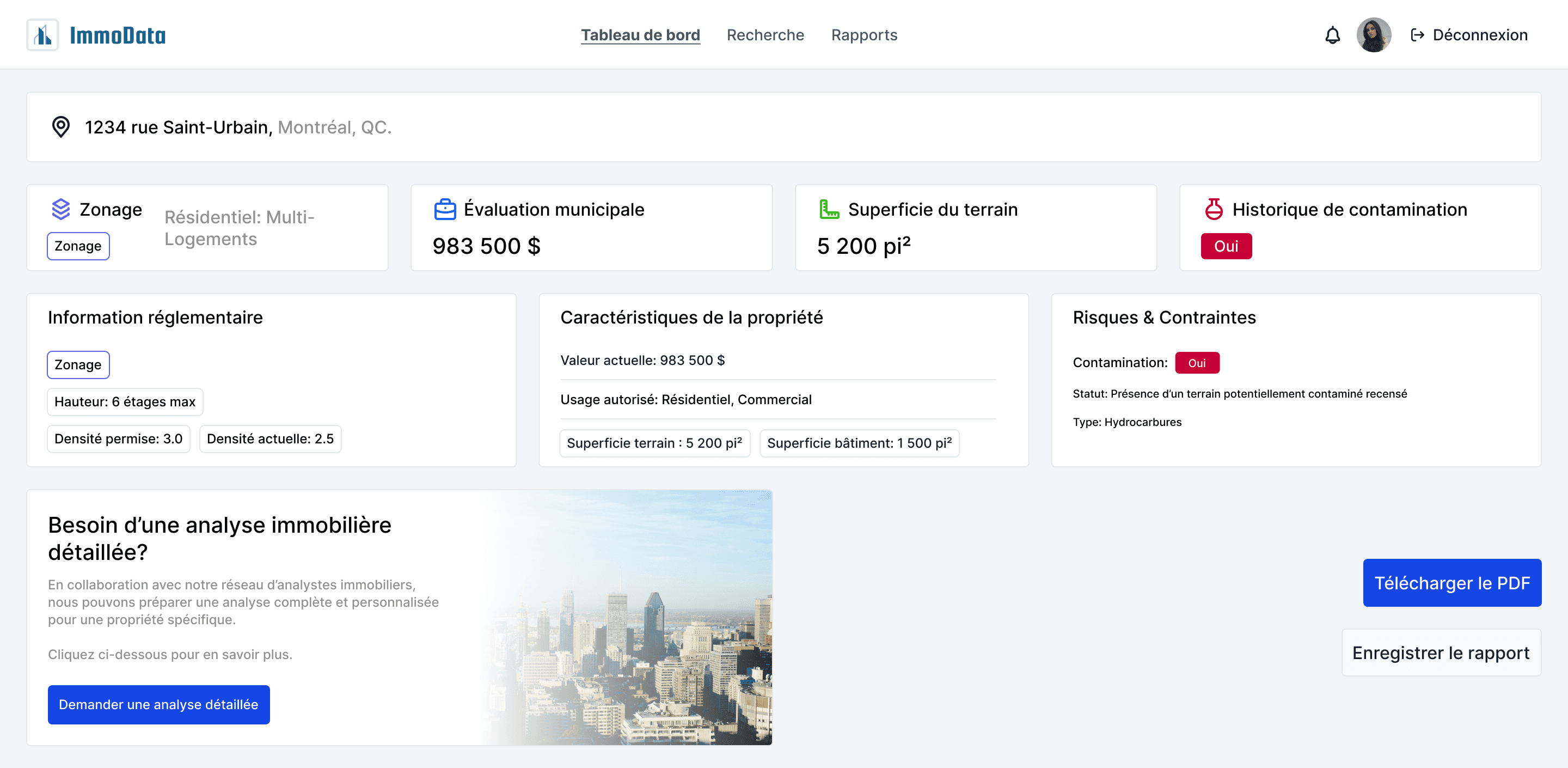
Task: Click the map pin location icon
Action: [61, 127]
